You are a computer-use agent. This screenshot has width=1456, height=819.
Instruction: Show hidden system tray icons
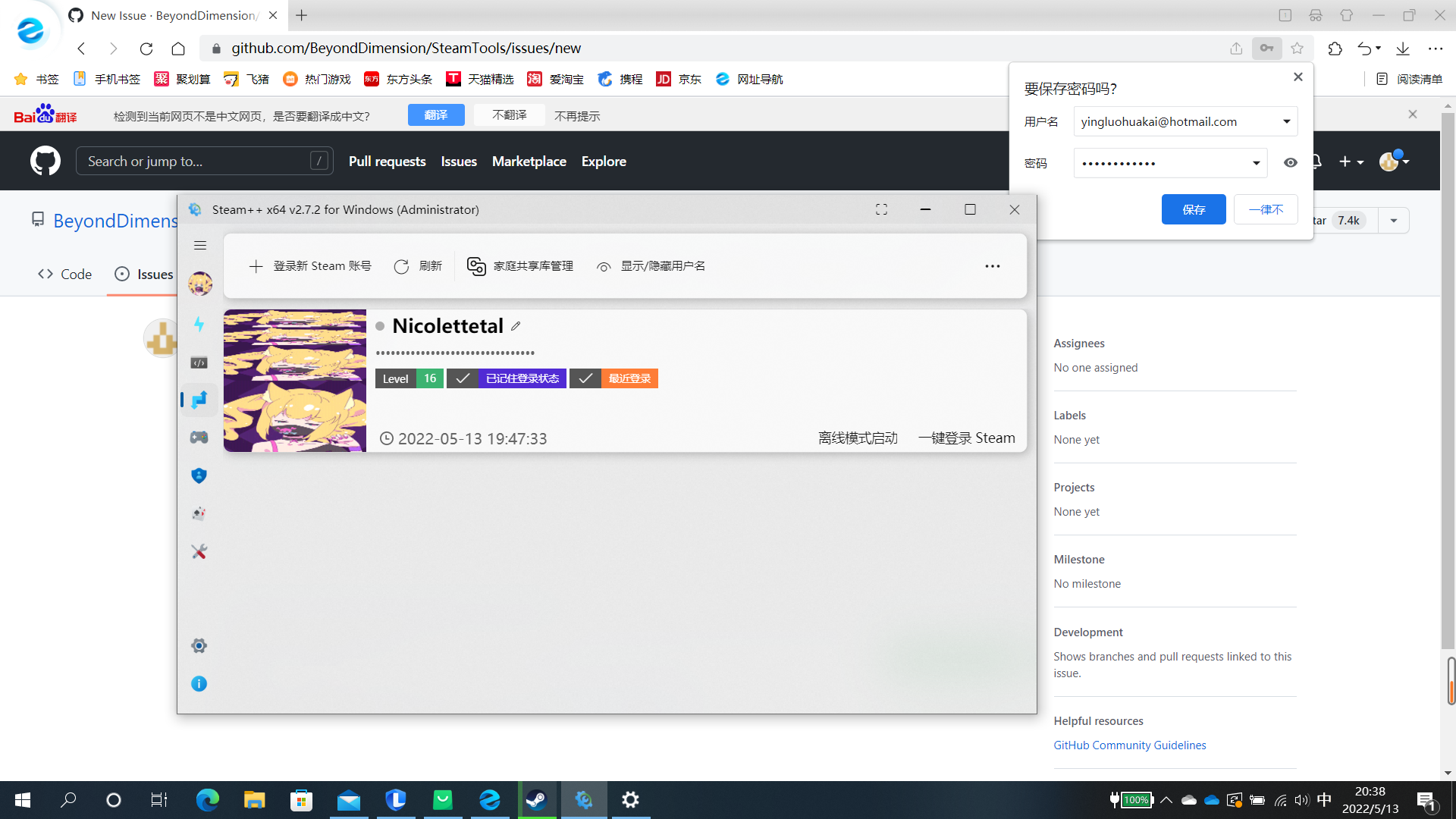[x=1166, y=800]
